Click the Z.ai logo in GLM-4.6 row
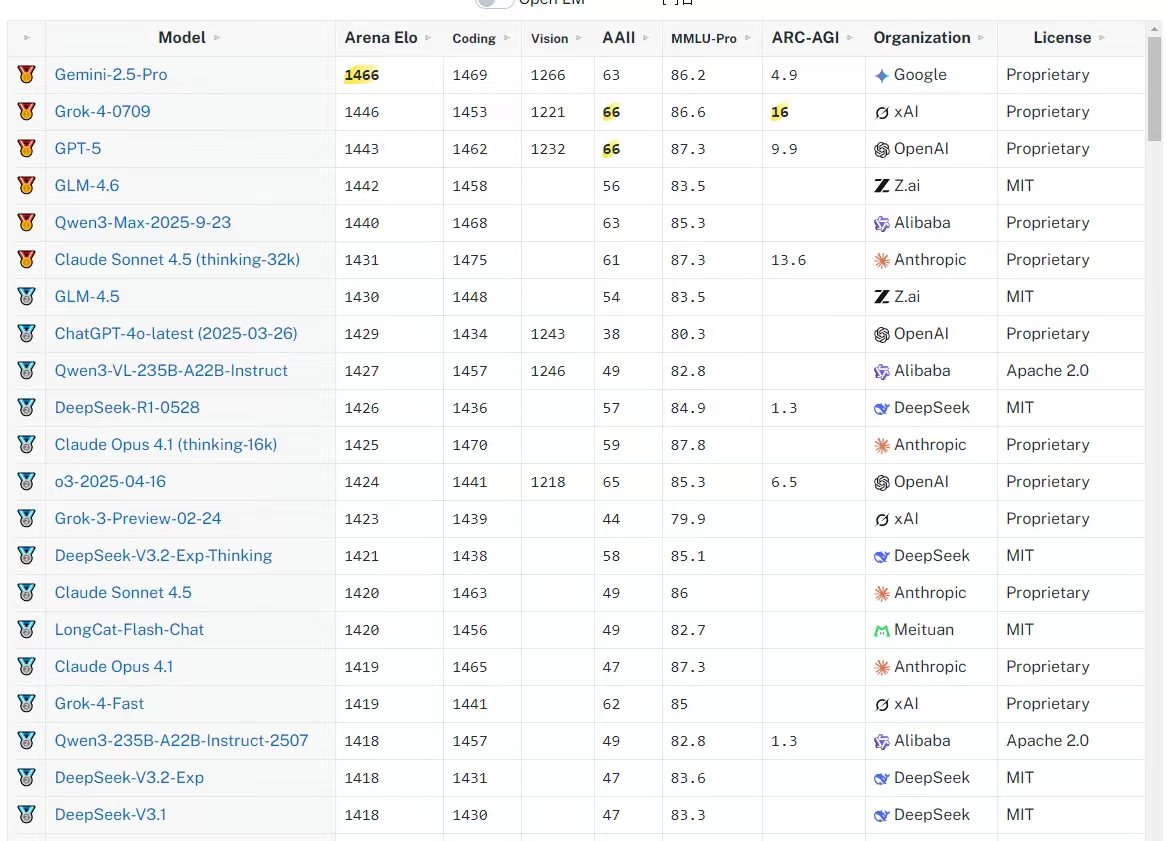1167x841 pixels. pyautogui.click(x=882, y=186)
